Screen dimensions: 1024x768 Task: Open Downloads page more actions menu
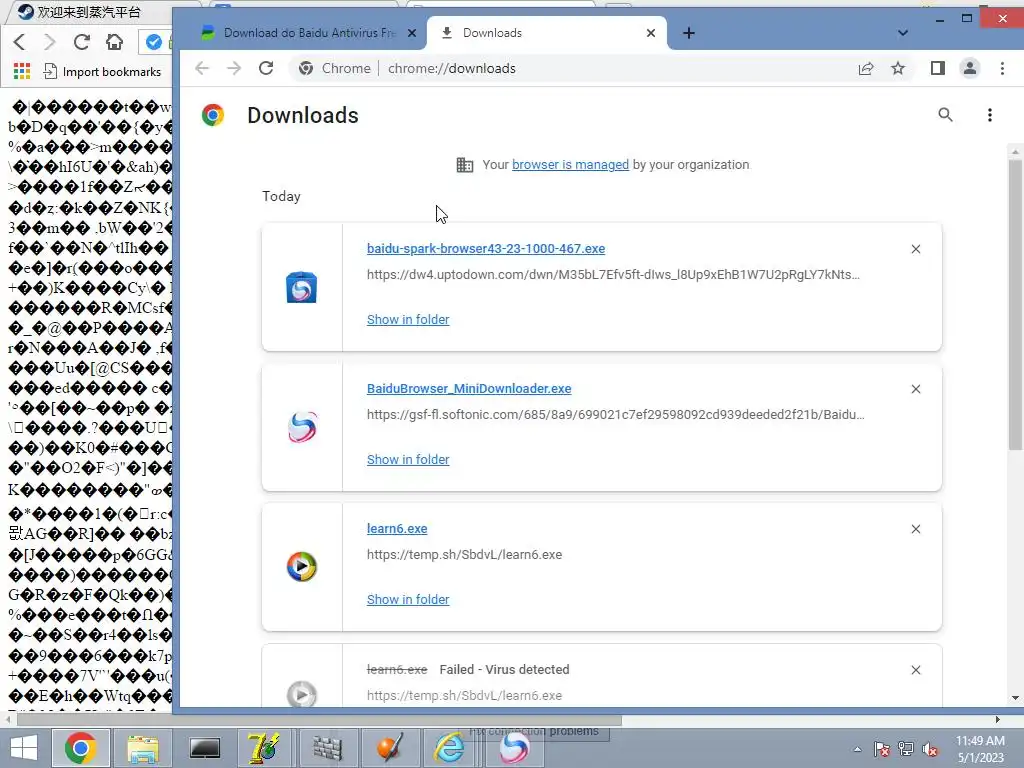coord(990,115)
